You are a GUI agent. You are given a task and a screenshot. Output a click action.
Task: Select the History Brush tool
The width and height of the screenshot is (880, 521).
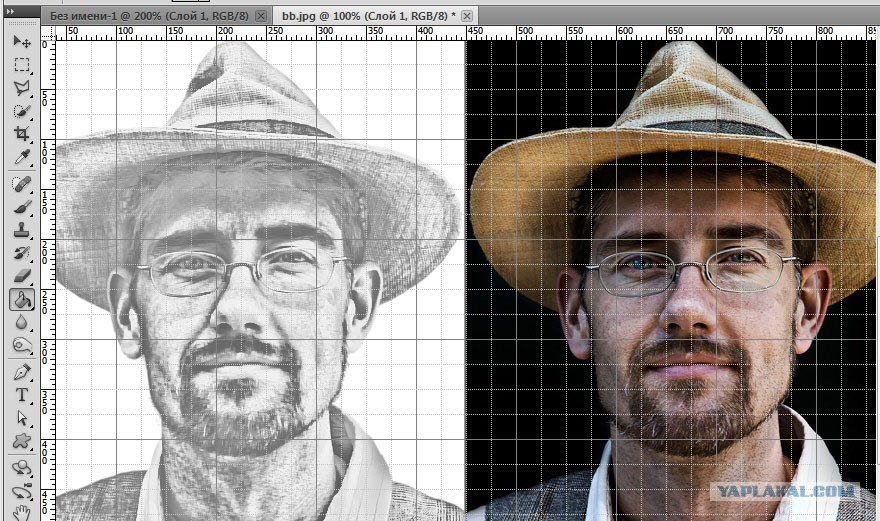point(22,253)
